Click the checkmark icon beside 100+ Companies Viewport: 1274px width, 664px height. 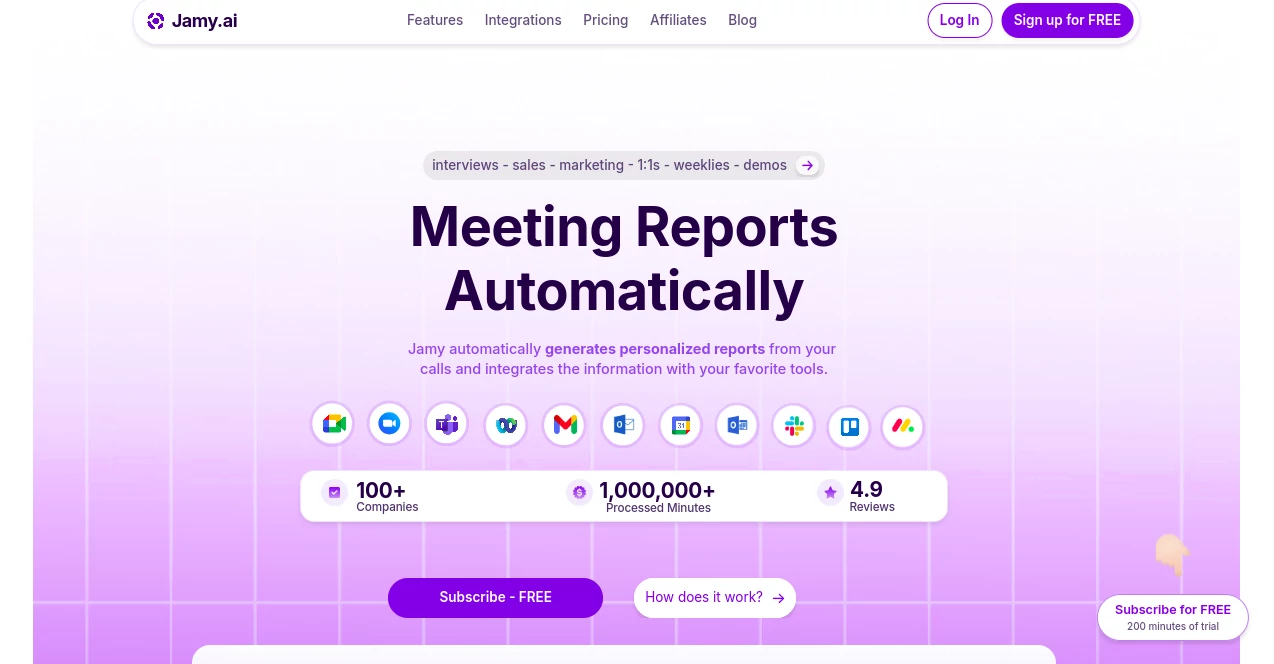click(x=335, y=492)
